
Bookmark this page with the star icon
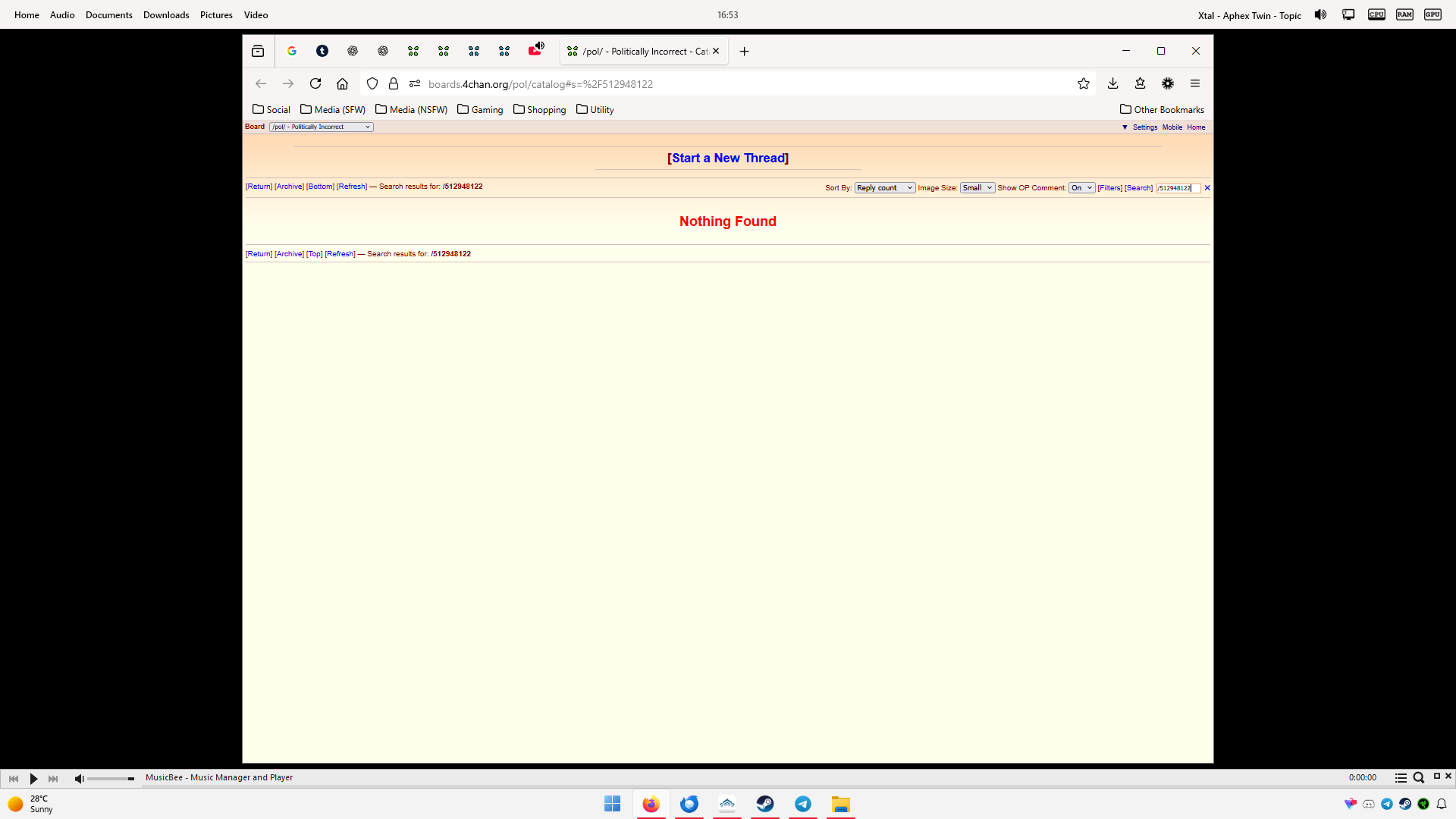click(x=1083, y=83)
